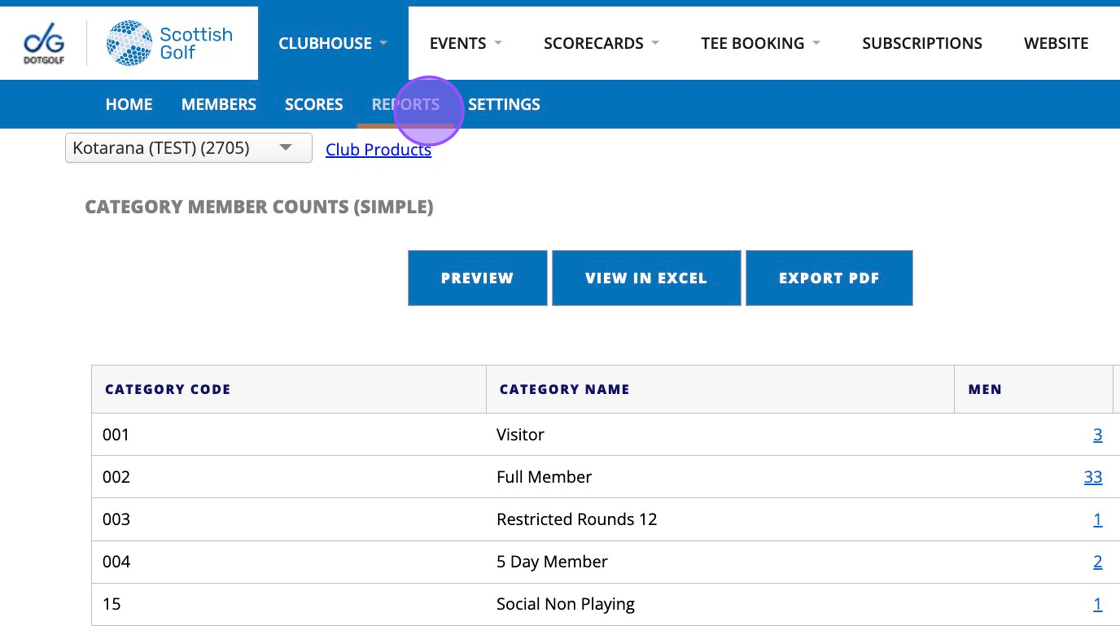This screenshot has height=626, width=1120.
Task: Click category code '001'
Action: point(116,434)
